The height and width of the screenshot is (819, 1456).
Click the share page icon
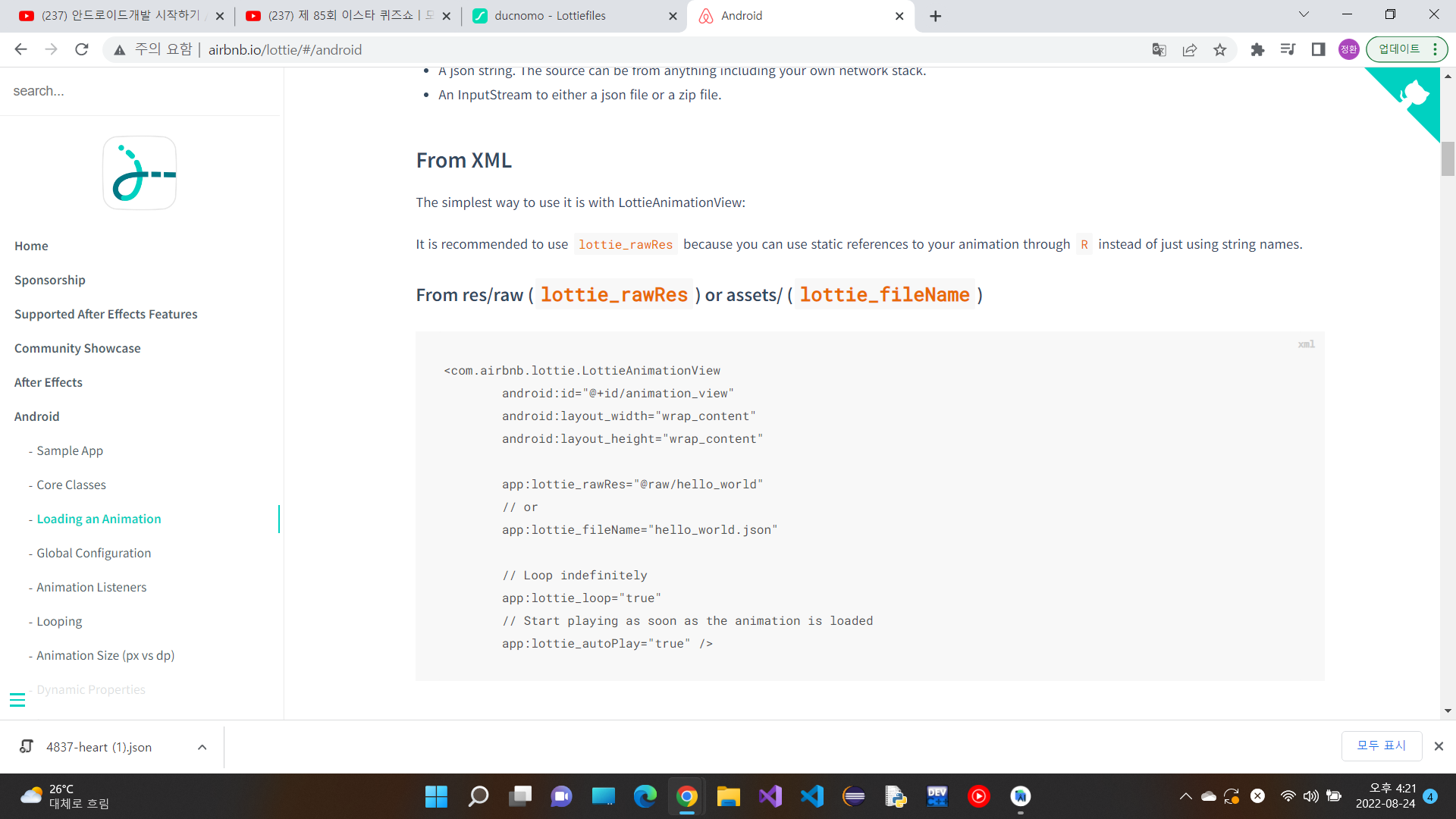1189,50
